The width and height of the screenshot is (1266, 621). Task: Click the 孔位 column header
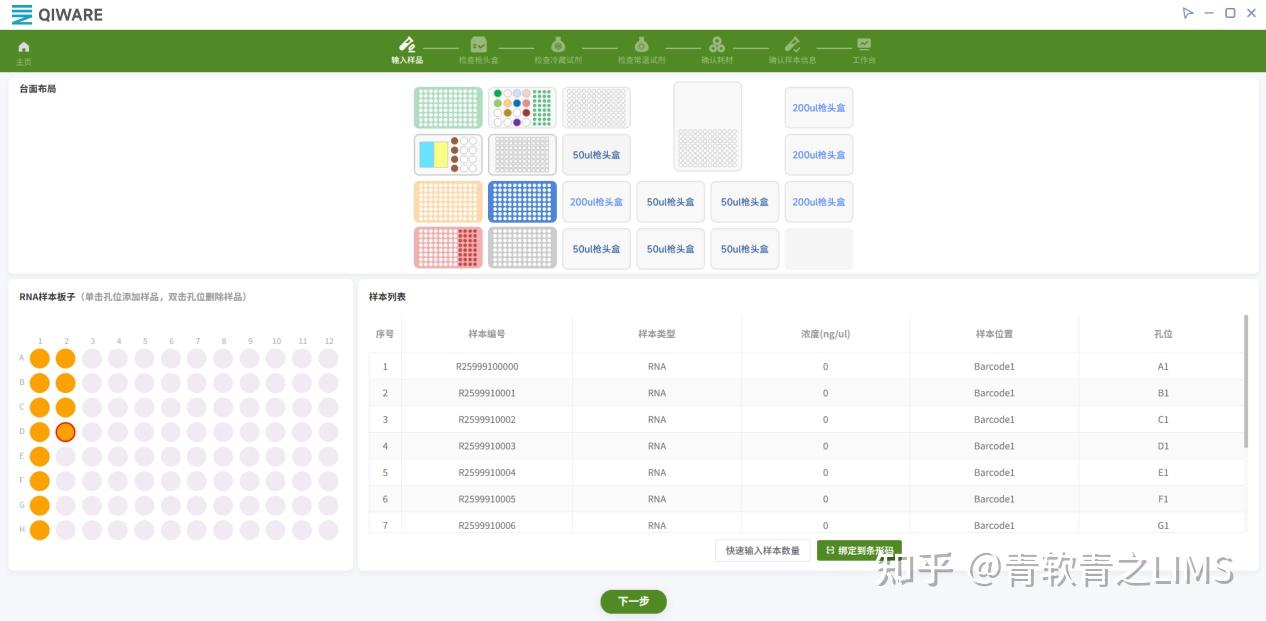tap(1163, 334)
